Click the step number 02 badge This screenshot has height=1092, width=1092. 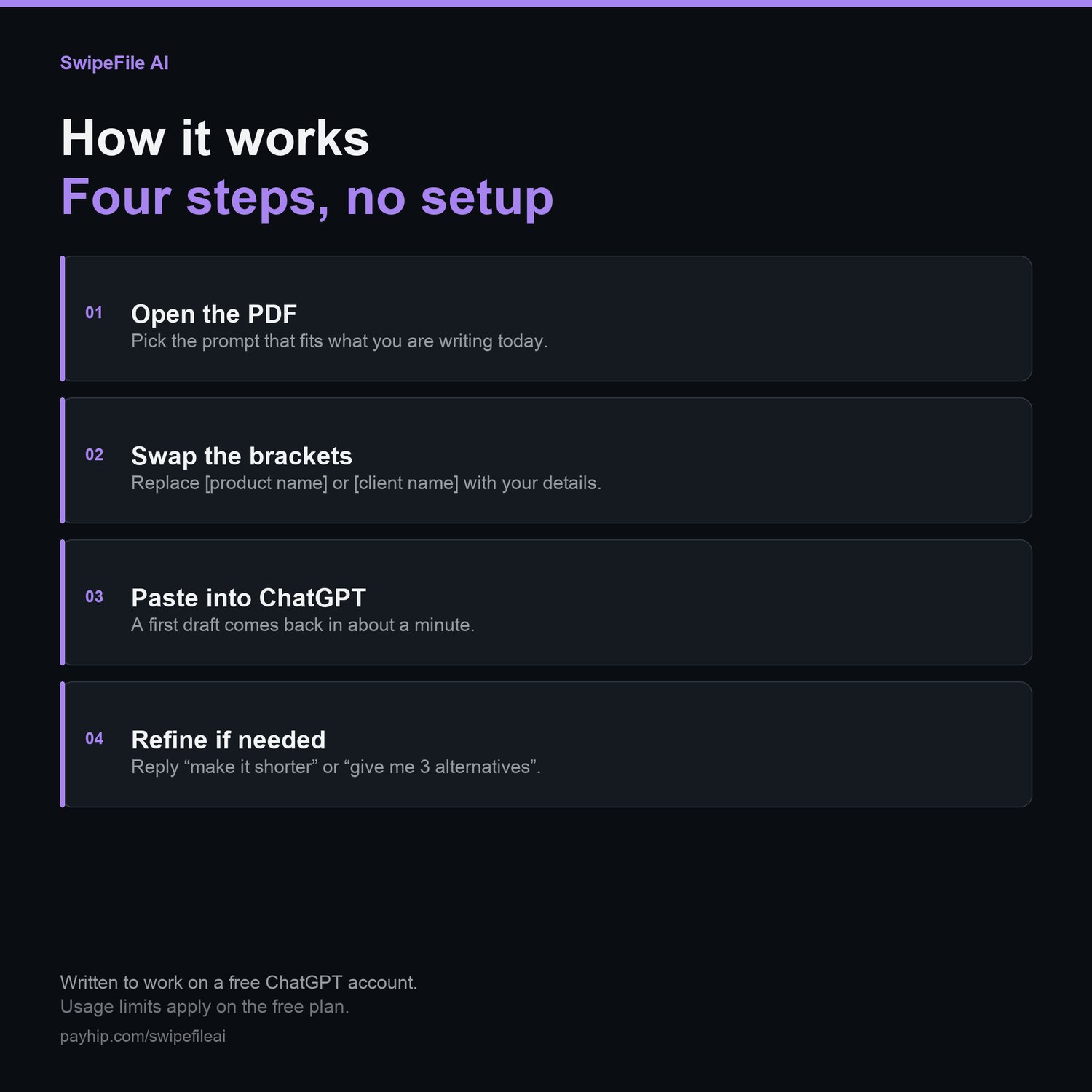tap(94, 455)
